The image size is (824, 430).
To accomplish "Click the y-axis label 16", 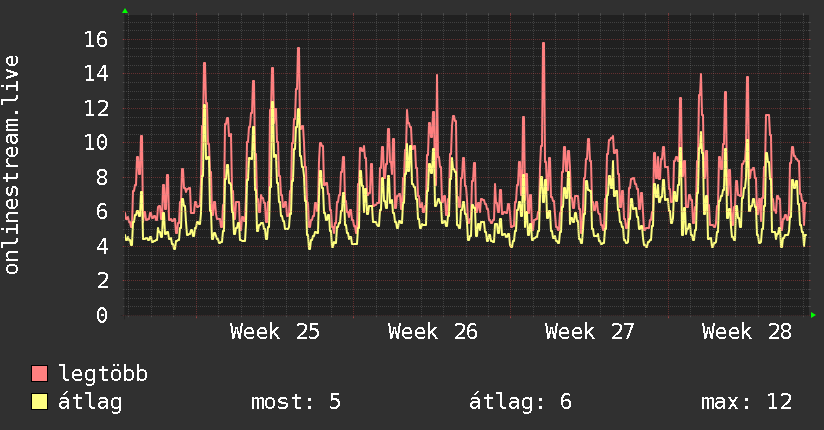I will coord(96,39).
